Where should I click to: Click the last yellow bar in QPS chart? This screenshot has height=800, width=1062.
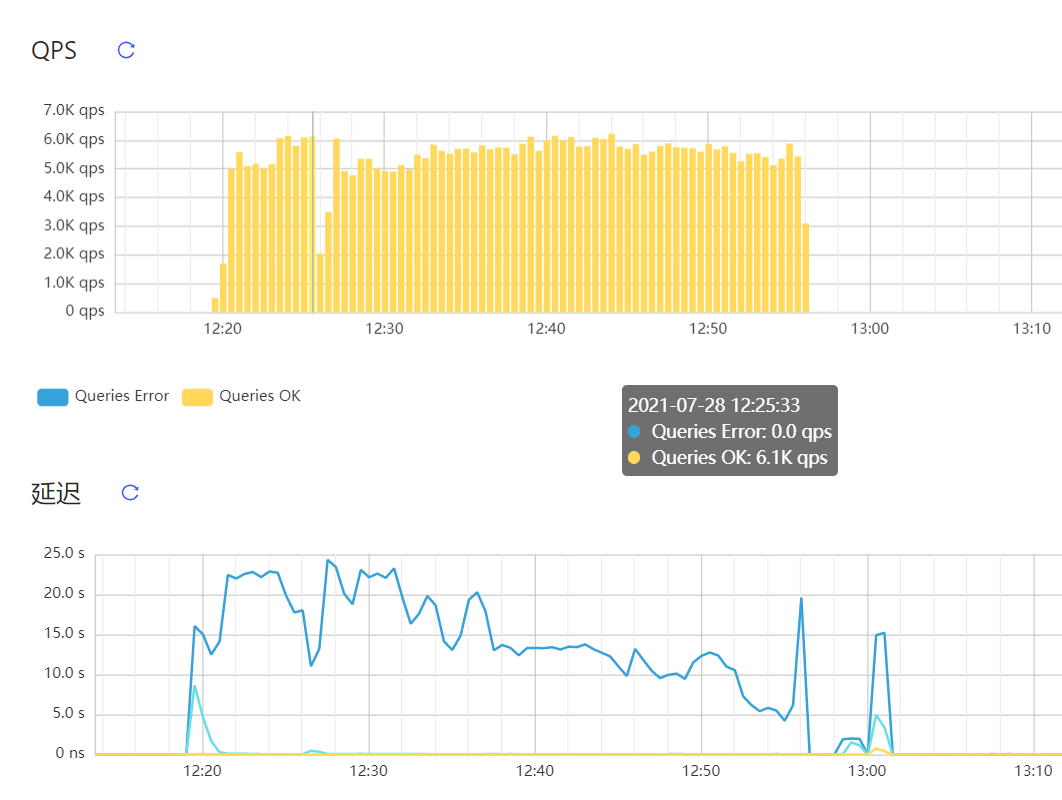[805, 268]
